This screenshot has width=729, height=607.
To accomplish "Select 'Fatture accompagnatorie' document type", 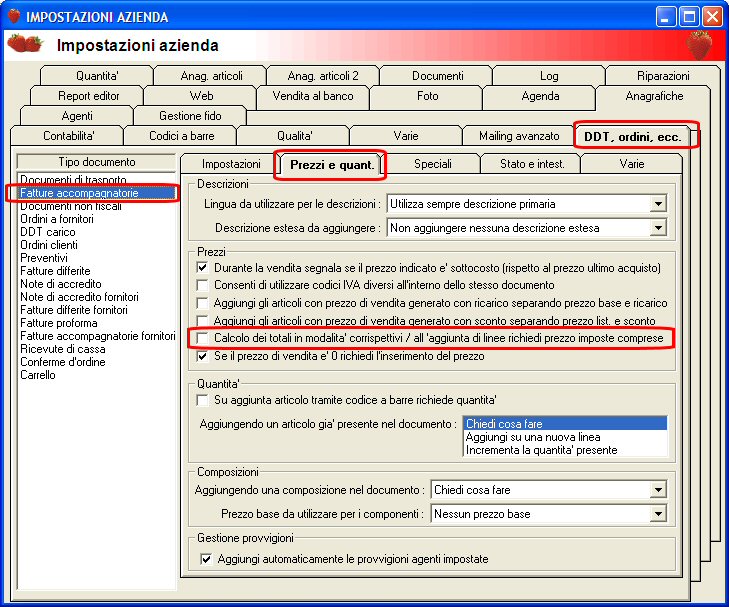I will point(97,192).
